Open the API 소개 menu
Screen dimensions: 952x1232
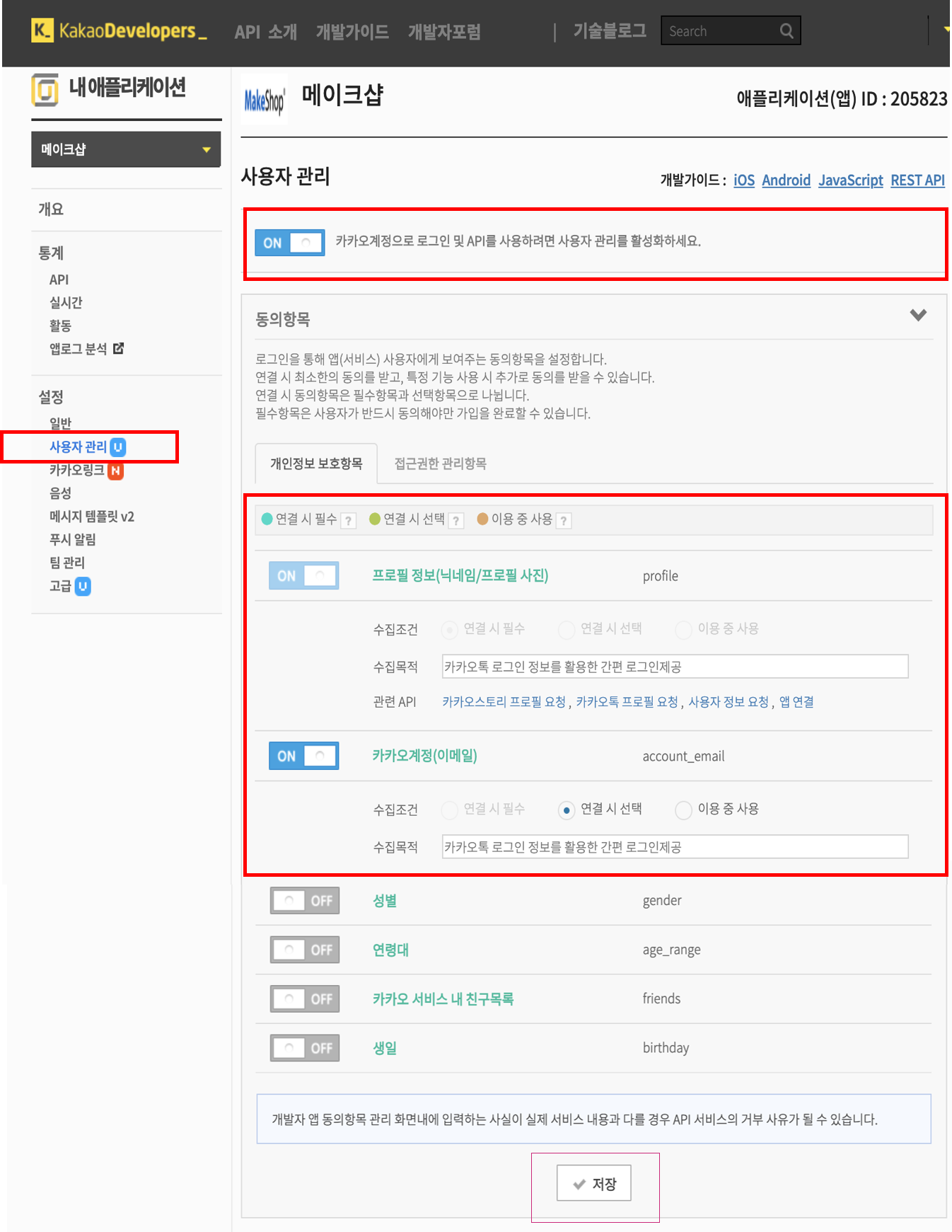tap(266, 32)
